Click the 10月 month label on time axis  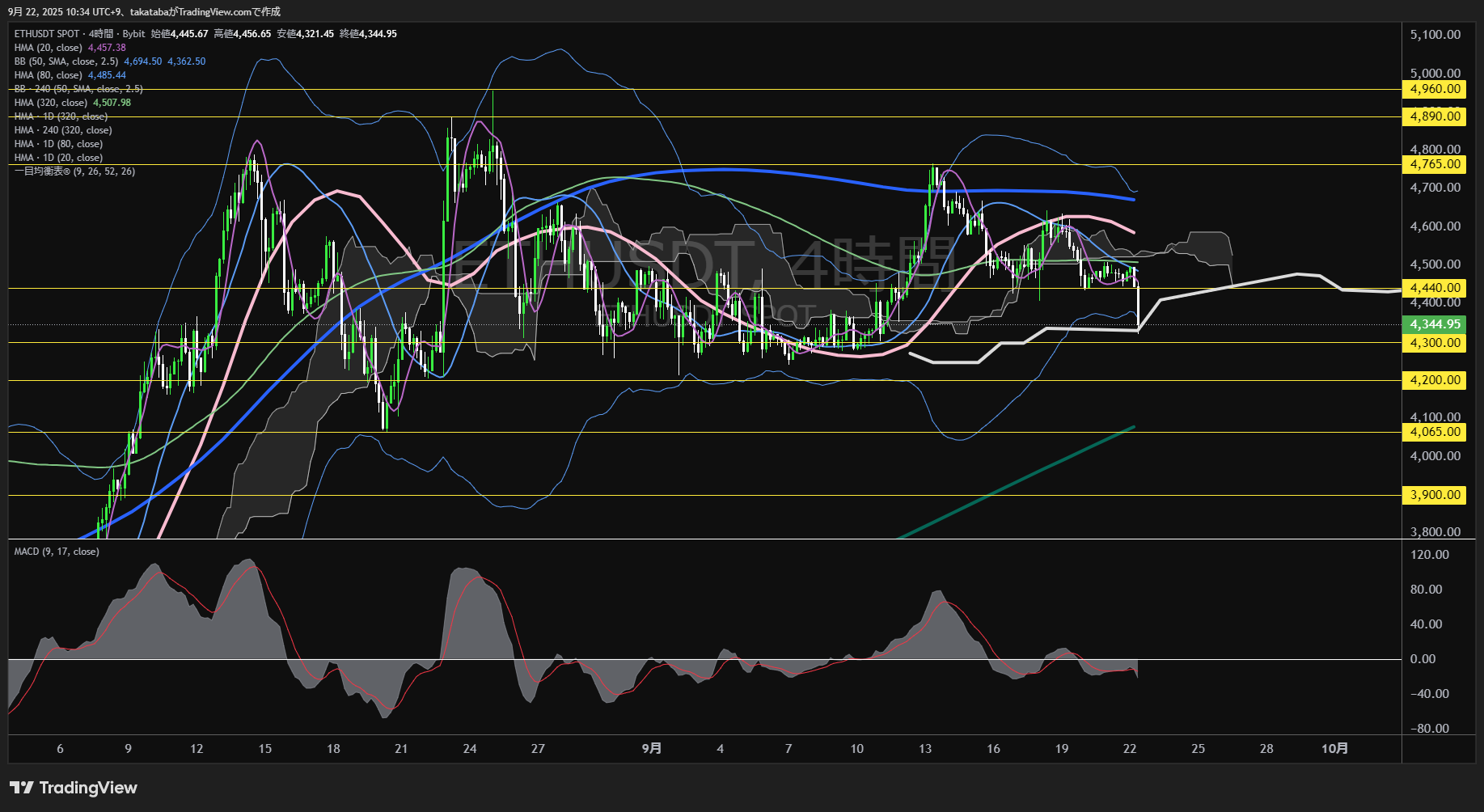1335,749
